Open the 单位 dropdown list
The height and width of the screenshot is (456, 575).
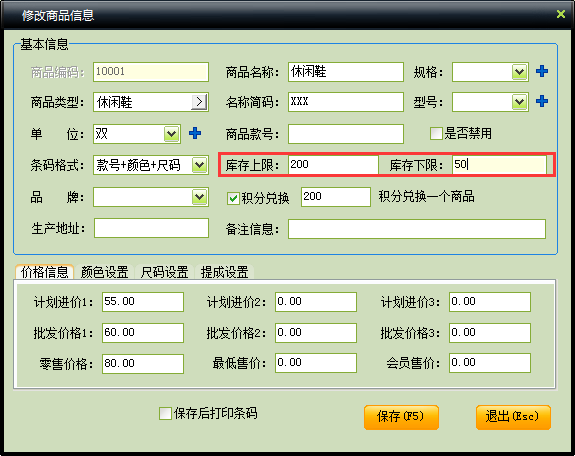pyautogui.click(x=171, y=134)
